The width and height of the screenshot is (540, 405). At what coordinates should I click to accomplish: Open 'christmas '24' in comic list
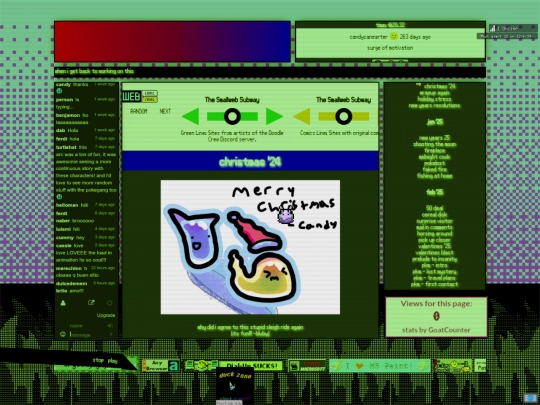pos(439,86)
